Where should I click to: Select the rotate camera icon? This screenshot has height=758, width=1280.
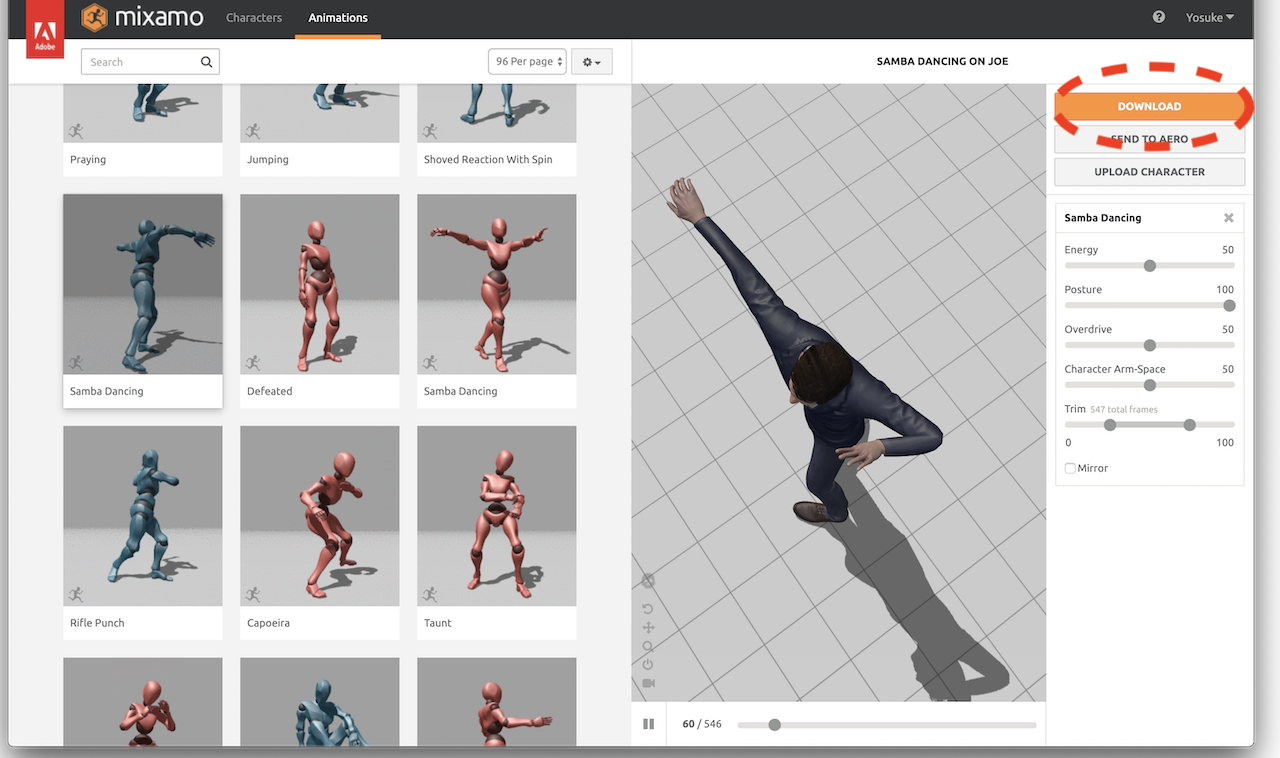(648, 609)
